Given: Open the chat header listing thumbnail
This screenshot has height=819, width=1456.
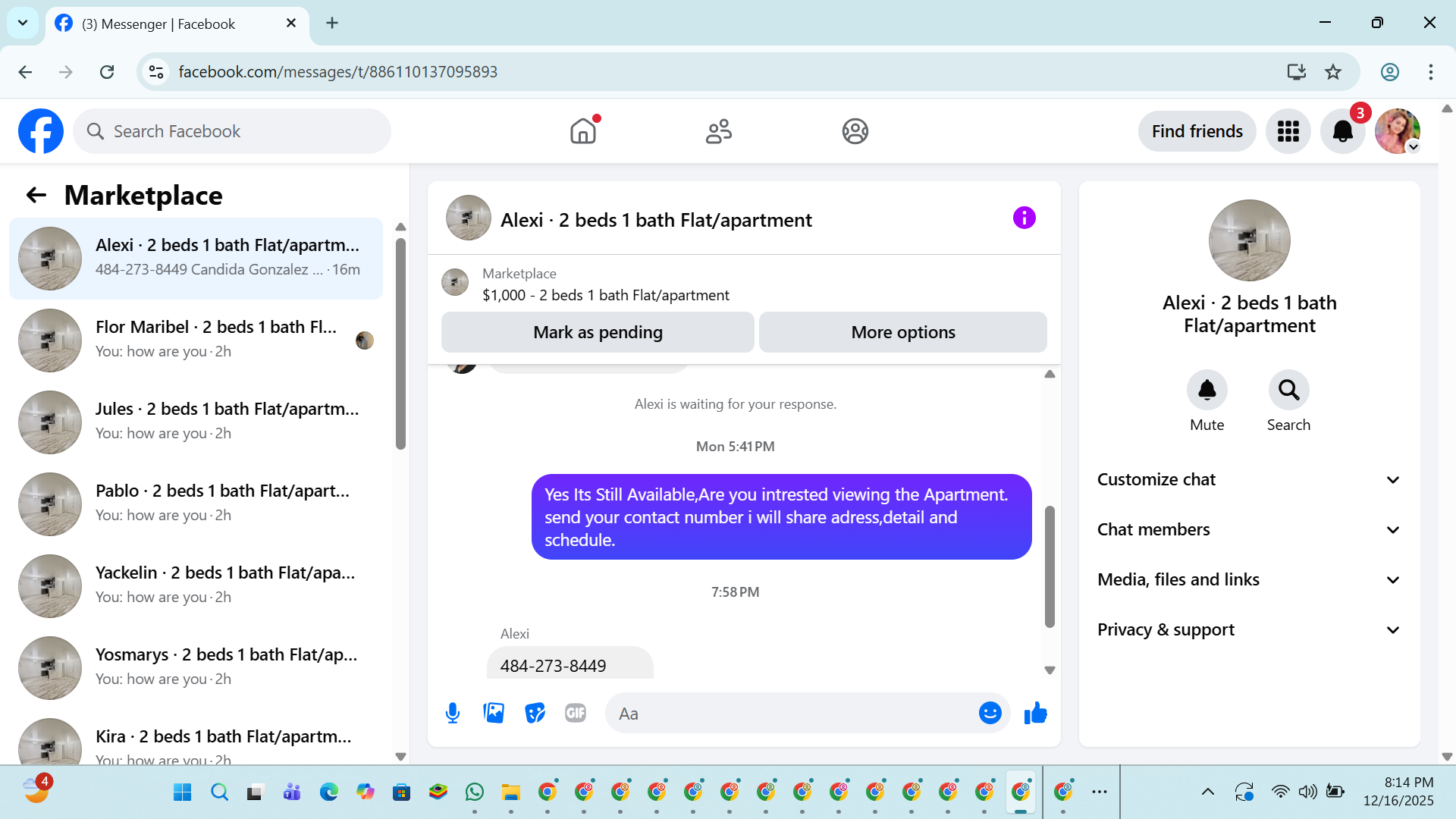Looking at the screenshot, I should 468,218.
